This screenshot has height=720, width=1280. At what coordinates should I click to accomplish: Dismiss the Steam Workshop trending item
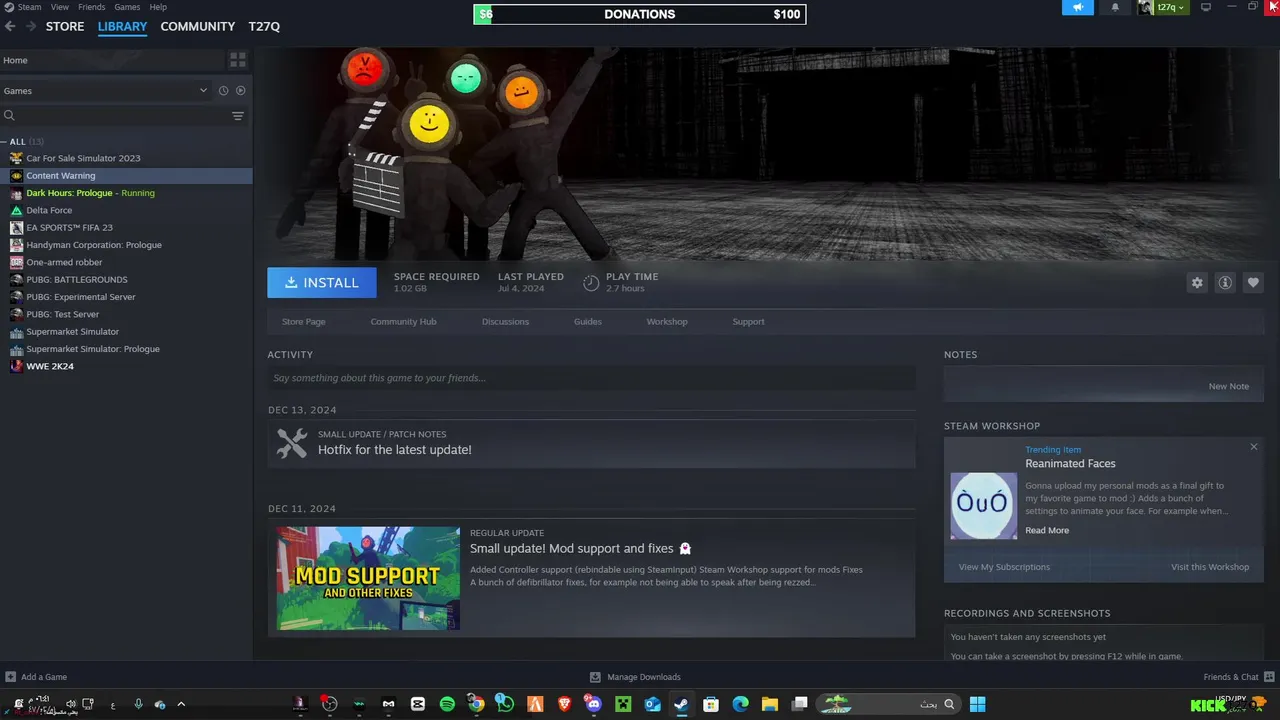1254,447
